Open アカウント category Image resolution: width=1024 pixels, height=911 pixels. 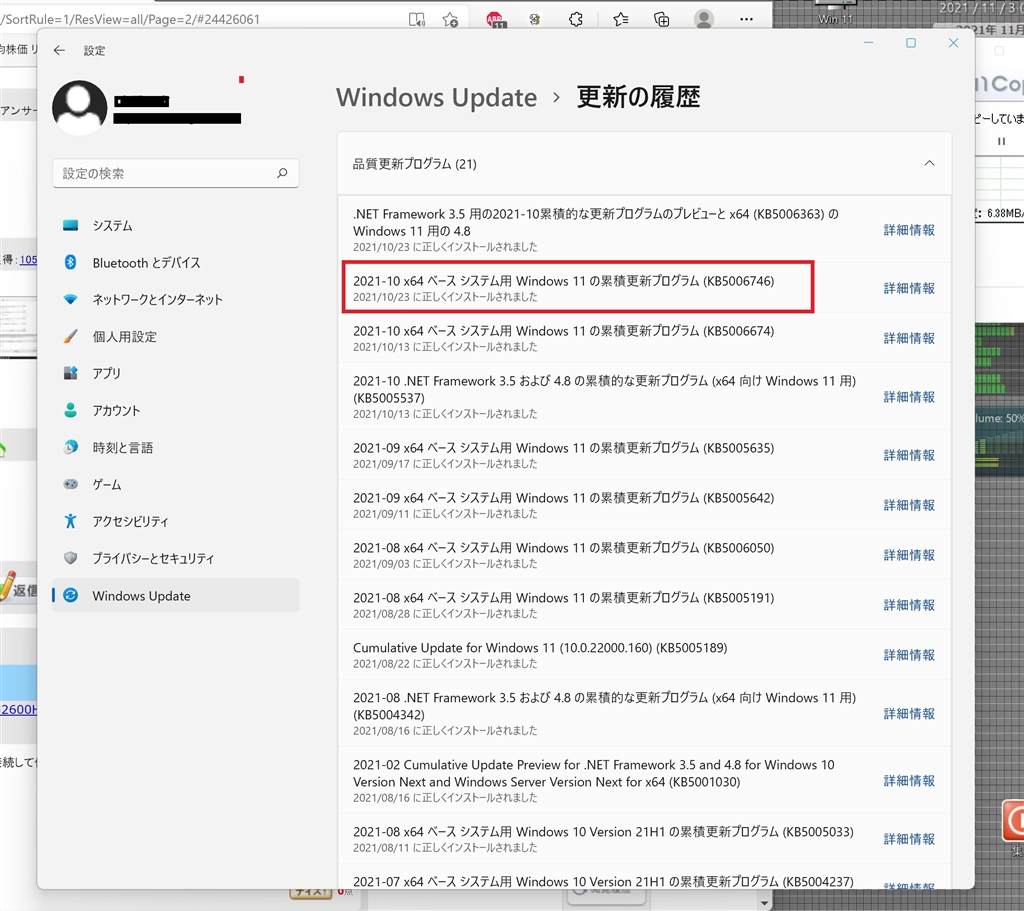tap(176, 410)
